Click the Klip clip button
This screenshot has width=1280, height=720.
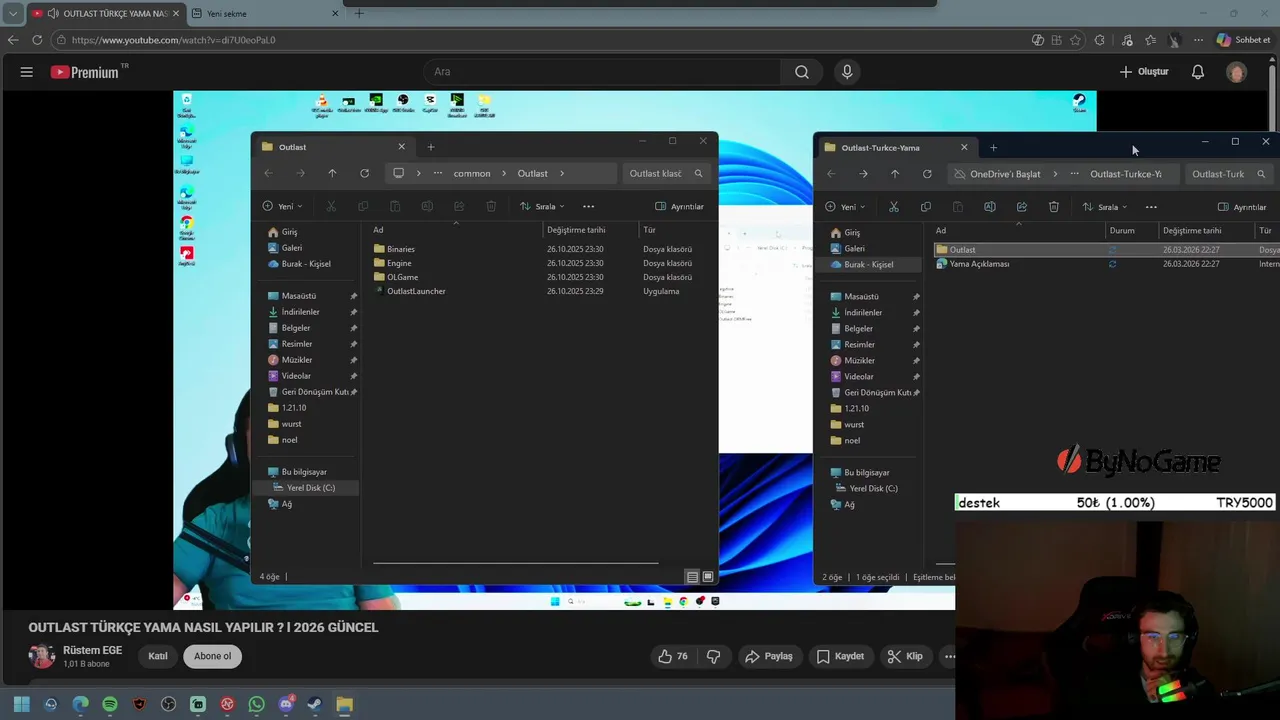coord(905,656)
